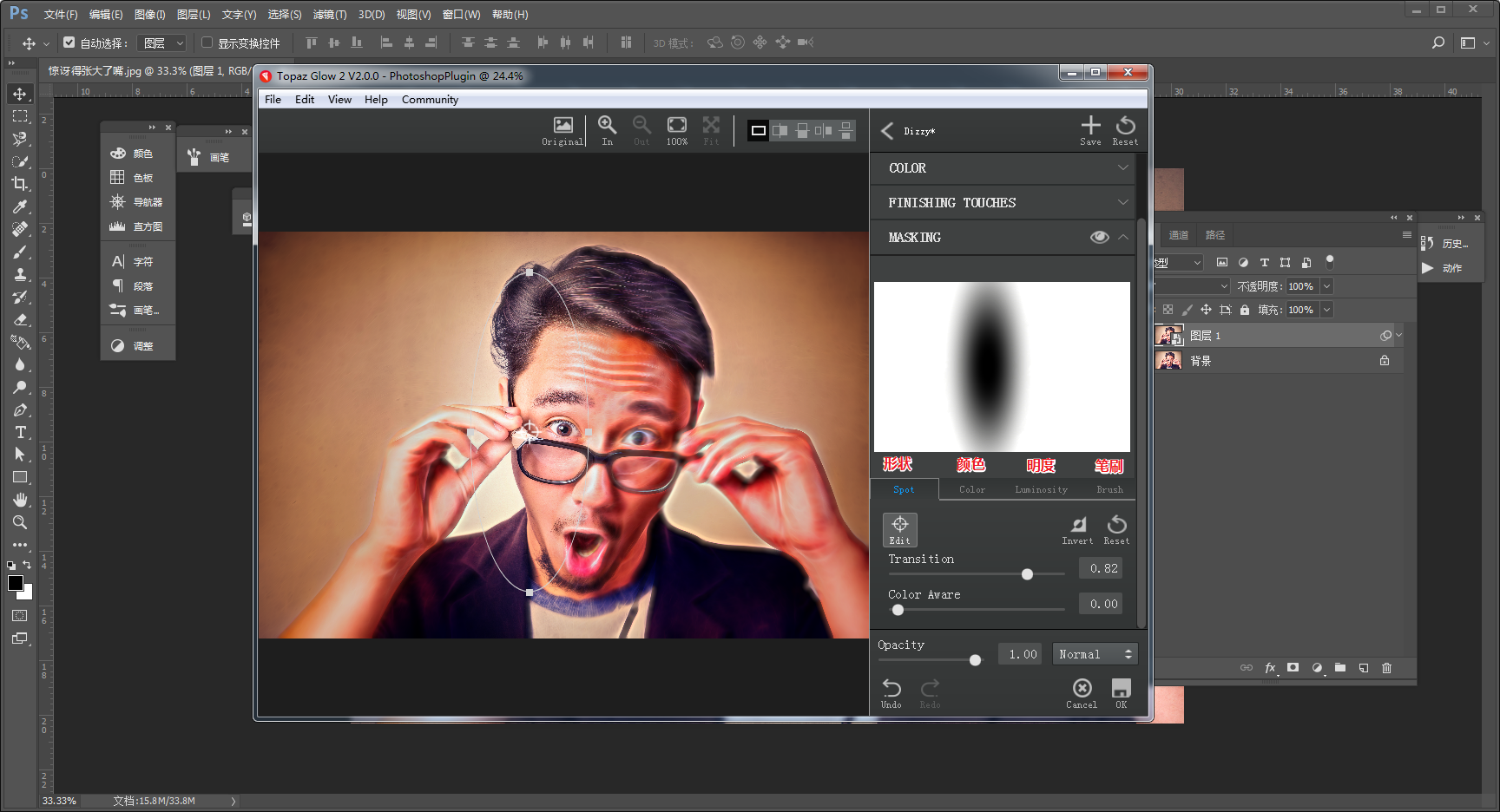The image size is (1500, 812).
Task: Enable the 显示变换控件 checkbox
Action: point(207,42)
